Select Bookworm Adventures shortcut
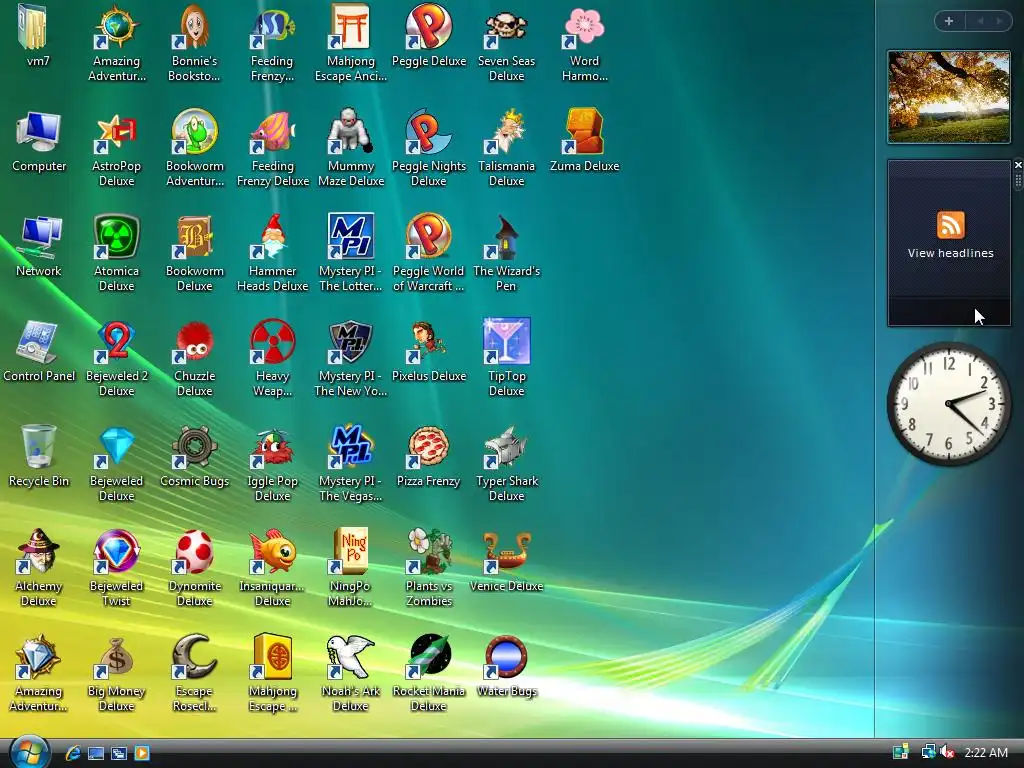Viewport: 1024px width, 768px height. pos(194,149)
